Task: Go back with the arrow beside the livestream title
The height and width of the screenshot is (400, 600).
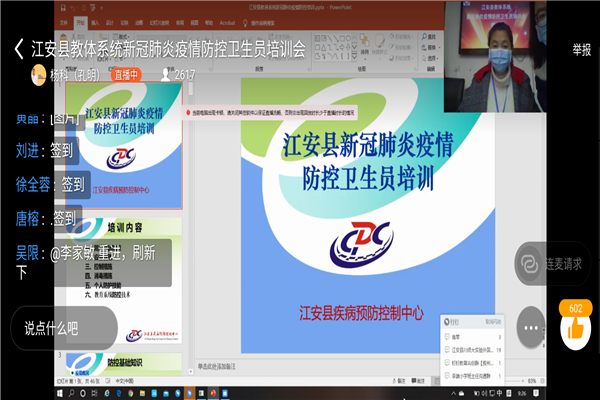Action: [19, 49]
